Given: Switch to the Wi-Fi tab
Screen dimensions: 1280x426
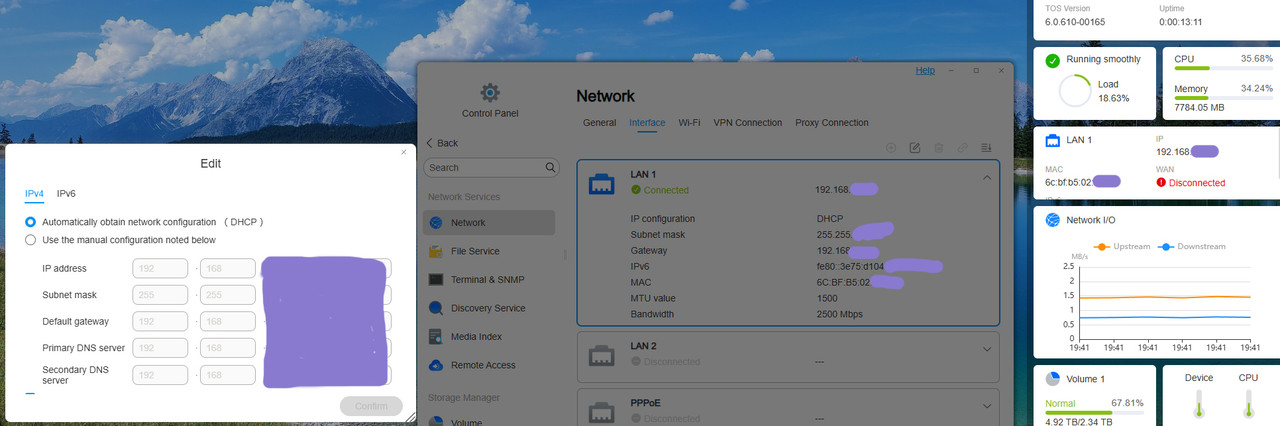Looking at the screenshot, I should coord(689,123).
